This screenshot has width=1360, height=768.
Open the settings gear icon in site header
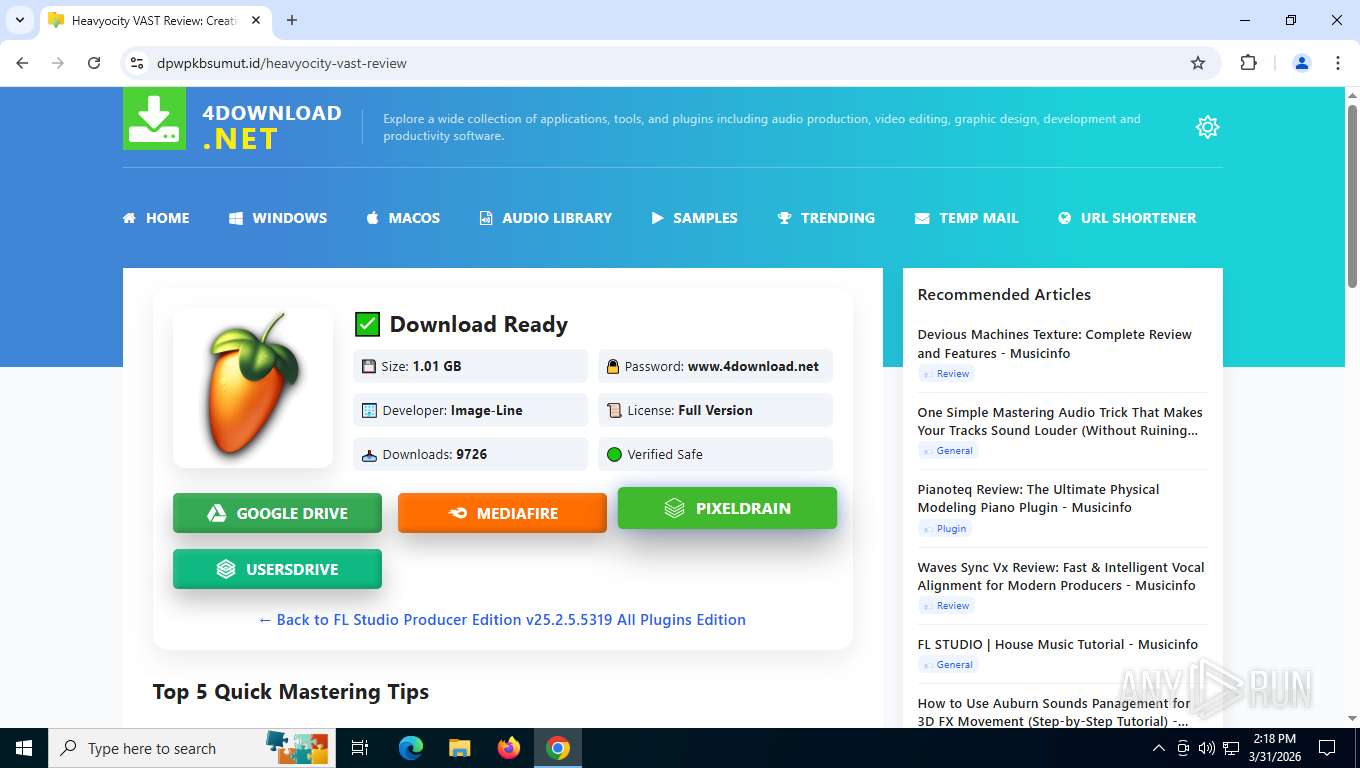[x=1207, y=127]
